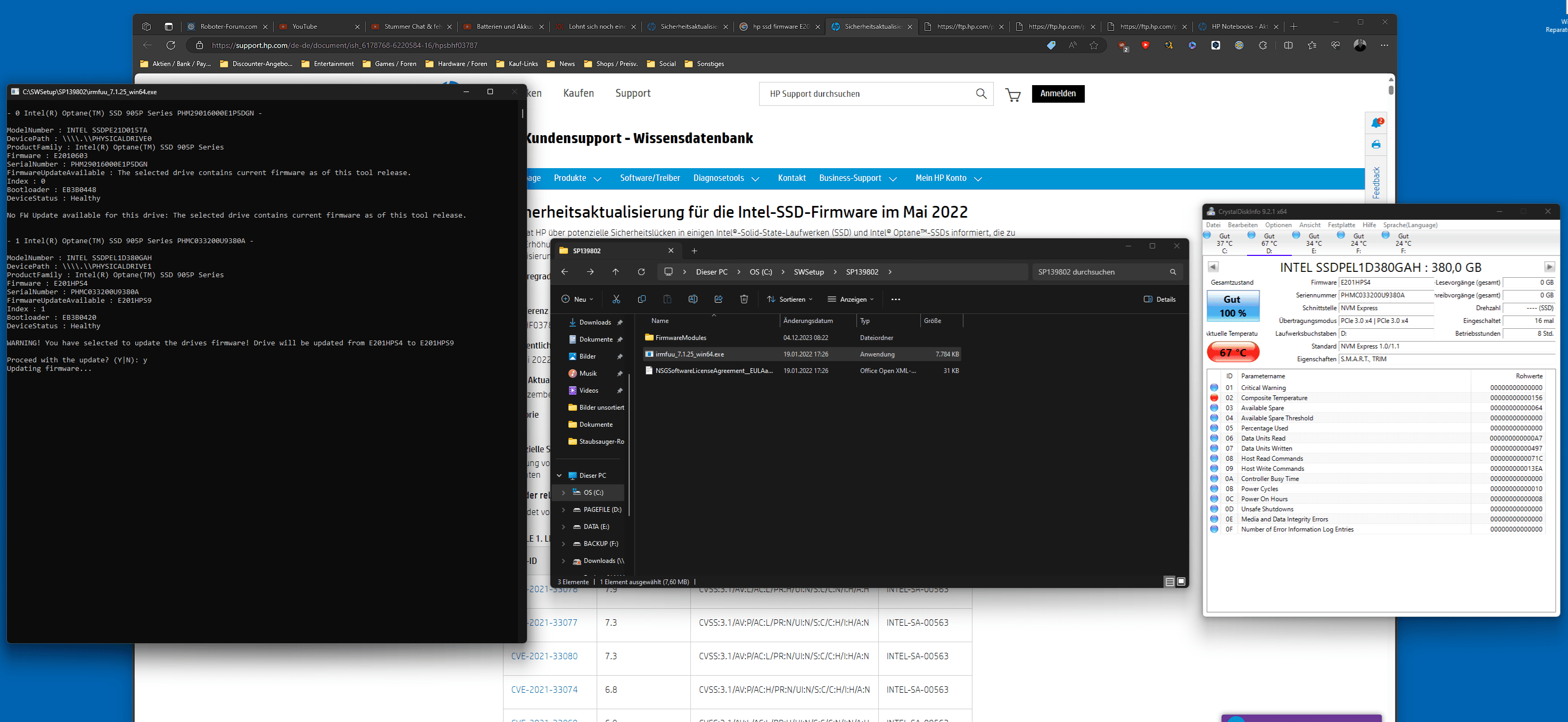Click the magnifier in Explorer search box
1568x722 pixels.
(x=1173, y=272)
